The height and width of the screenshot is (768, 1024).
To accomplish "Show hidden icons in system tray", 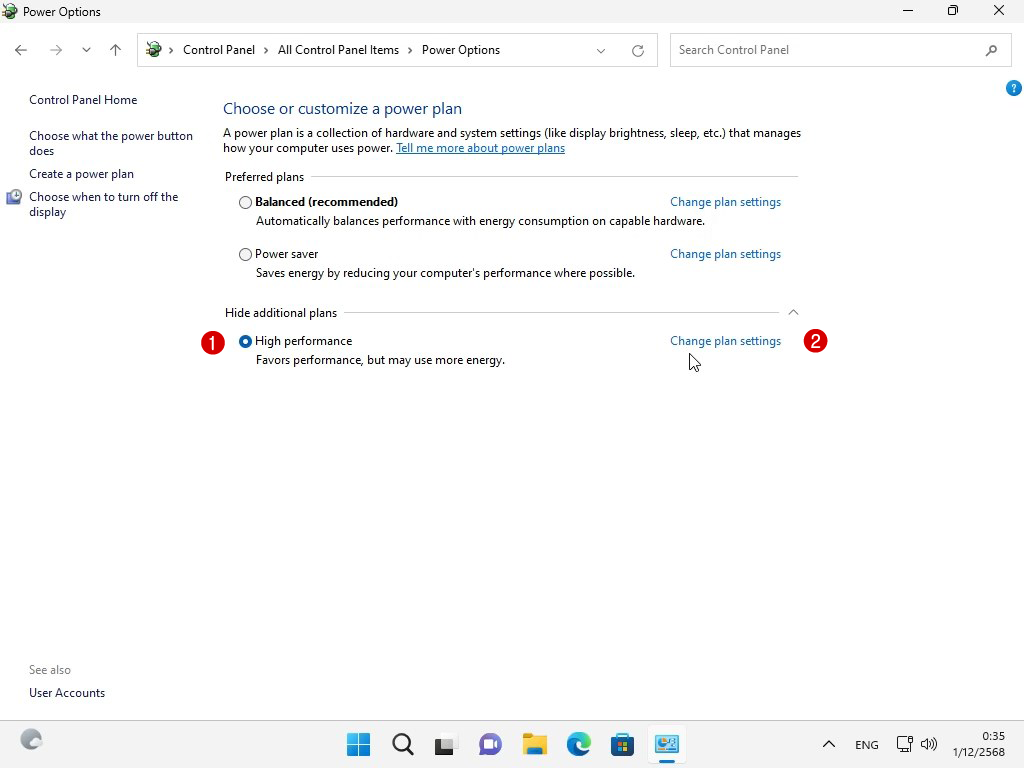I will coord(828,744).
